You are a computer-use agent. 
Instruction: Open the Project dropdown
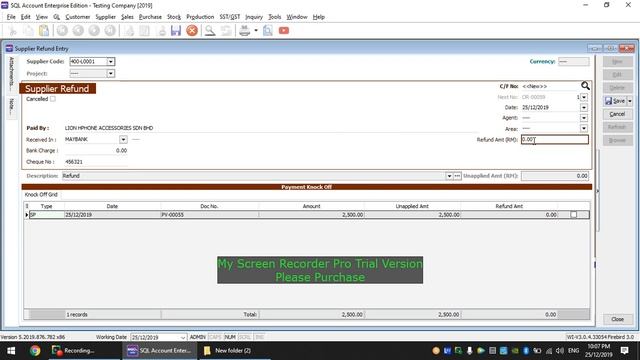click(111, 73)
